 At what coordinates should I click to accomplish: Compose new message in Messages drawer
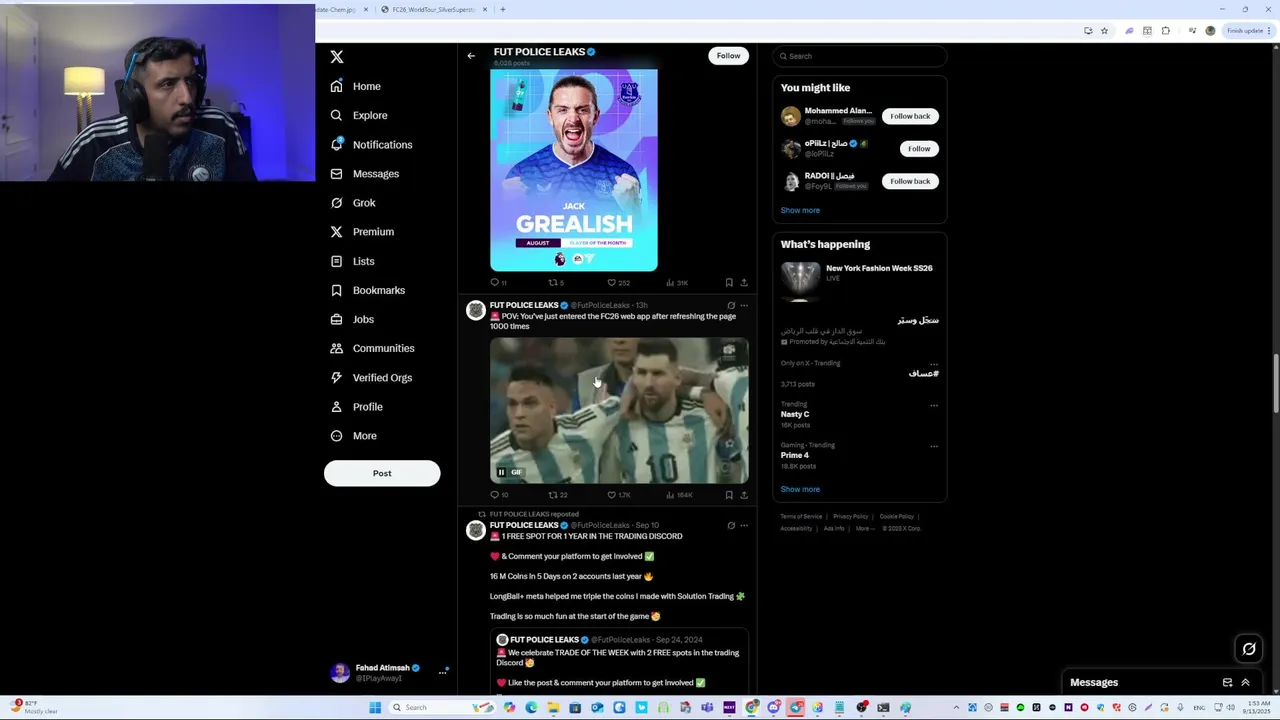pos(1227,682)
